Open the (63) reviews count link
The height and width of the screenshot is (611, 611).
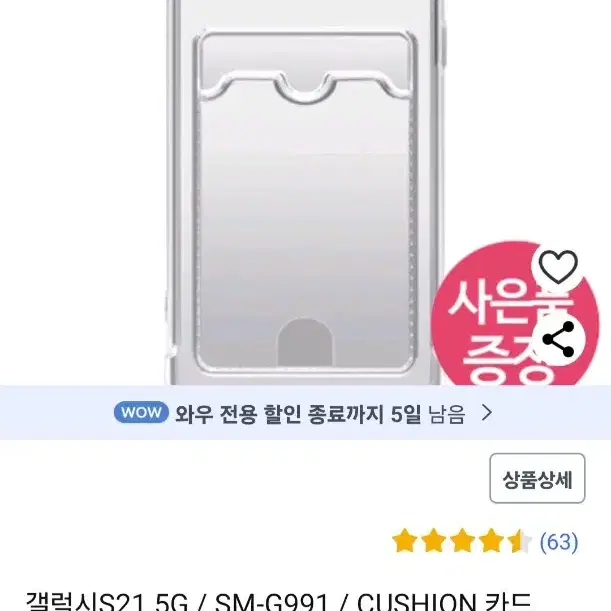point(559,542)
